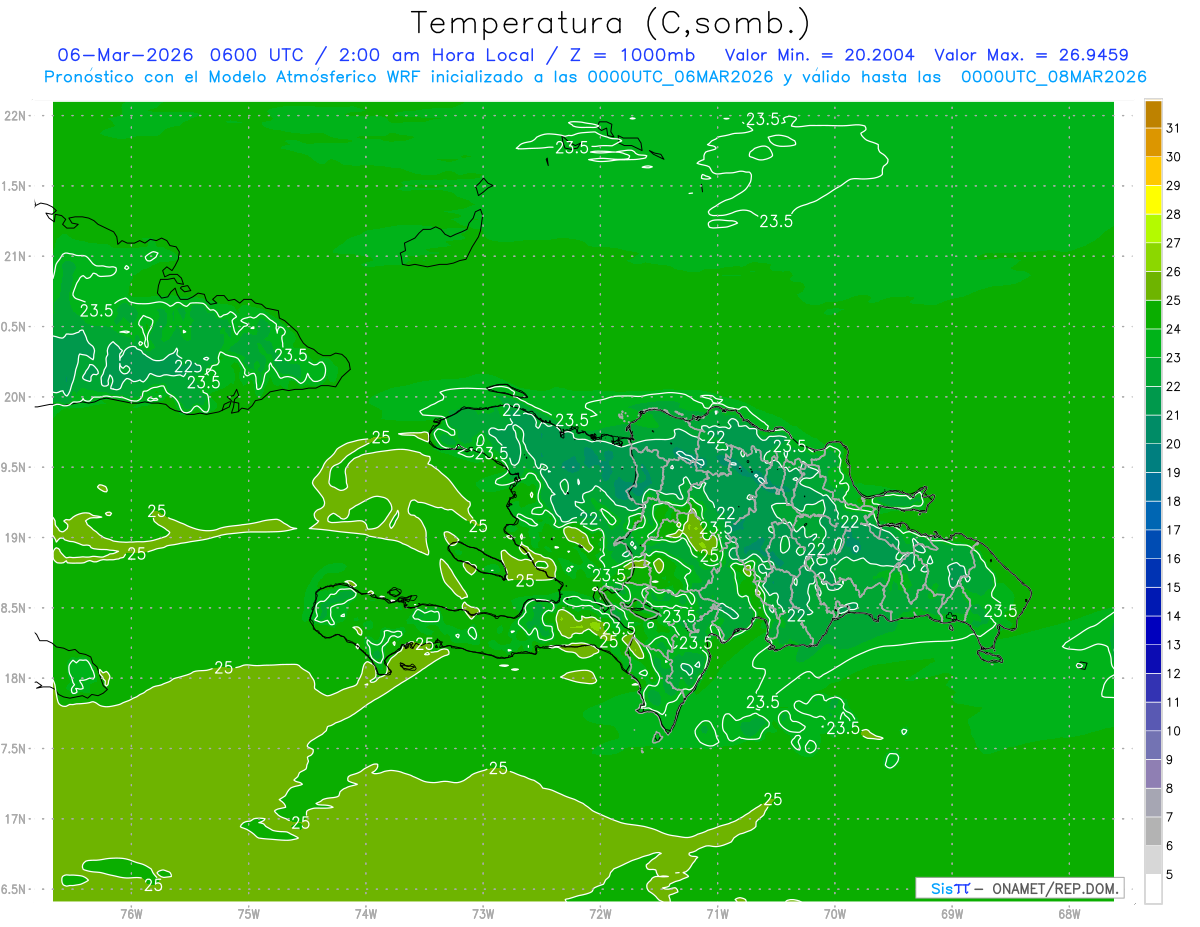Click the '74W' longitude axis label
1200x927 pixels.
click(366, 914)
